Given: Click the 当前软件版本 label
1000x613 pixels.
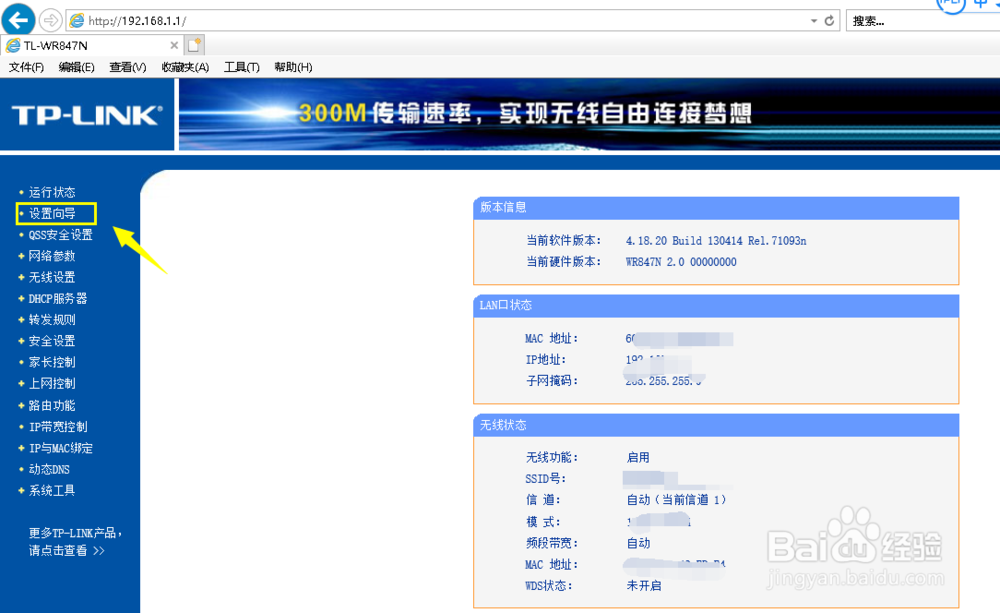Looking at the screenshot, I should point(563,241).
